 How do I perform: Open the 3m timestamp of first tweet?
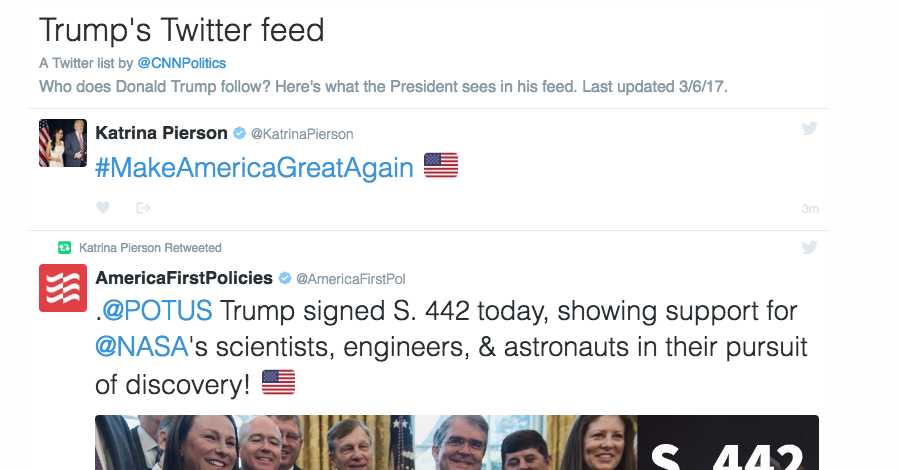pyautogui.click(x=810, y=209)
